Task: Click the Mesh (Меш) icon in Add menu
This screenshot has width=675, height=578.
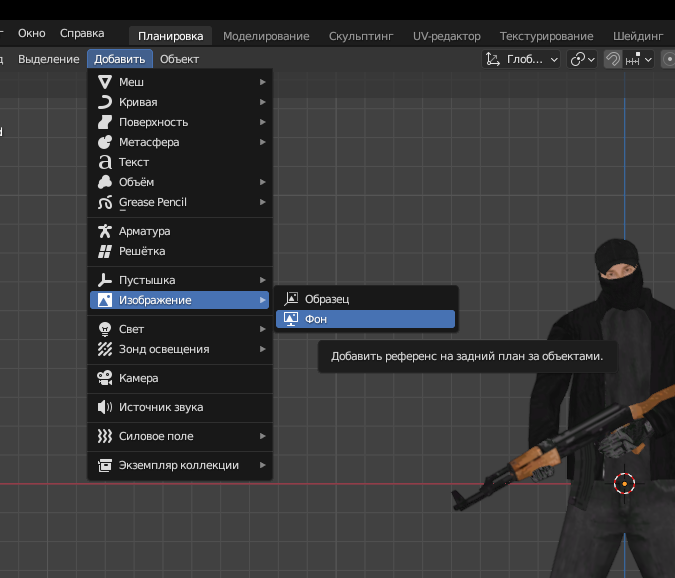Action: (104, 82)
